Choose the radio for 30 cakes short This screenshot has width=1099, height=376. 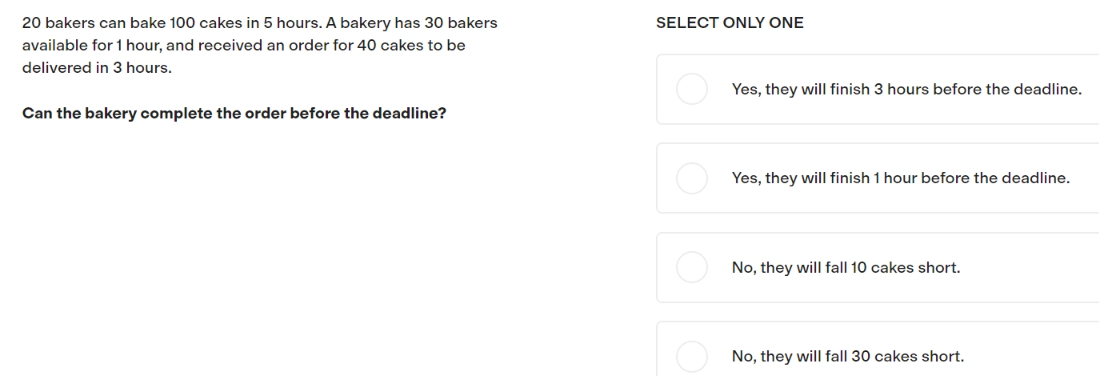tap(692, 356)
